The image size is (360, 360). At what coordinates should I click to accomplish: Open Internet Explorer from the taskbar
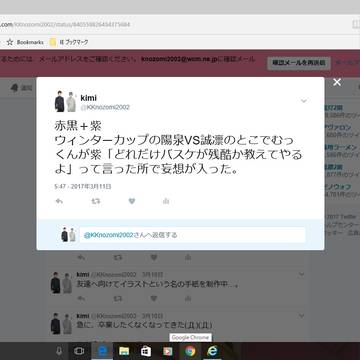pyautogui.click(x=212, y=351)
